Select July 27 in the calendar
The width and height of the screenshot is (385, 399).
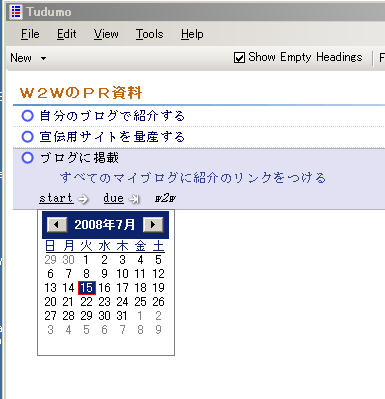point(50,316)
